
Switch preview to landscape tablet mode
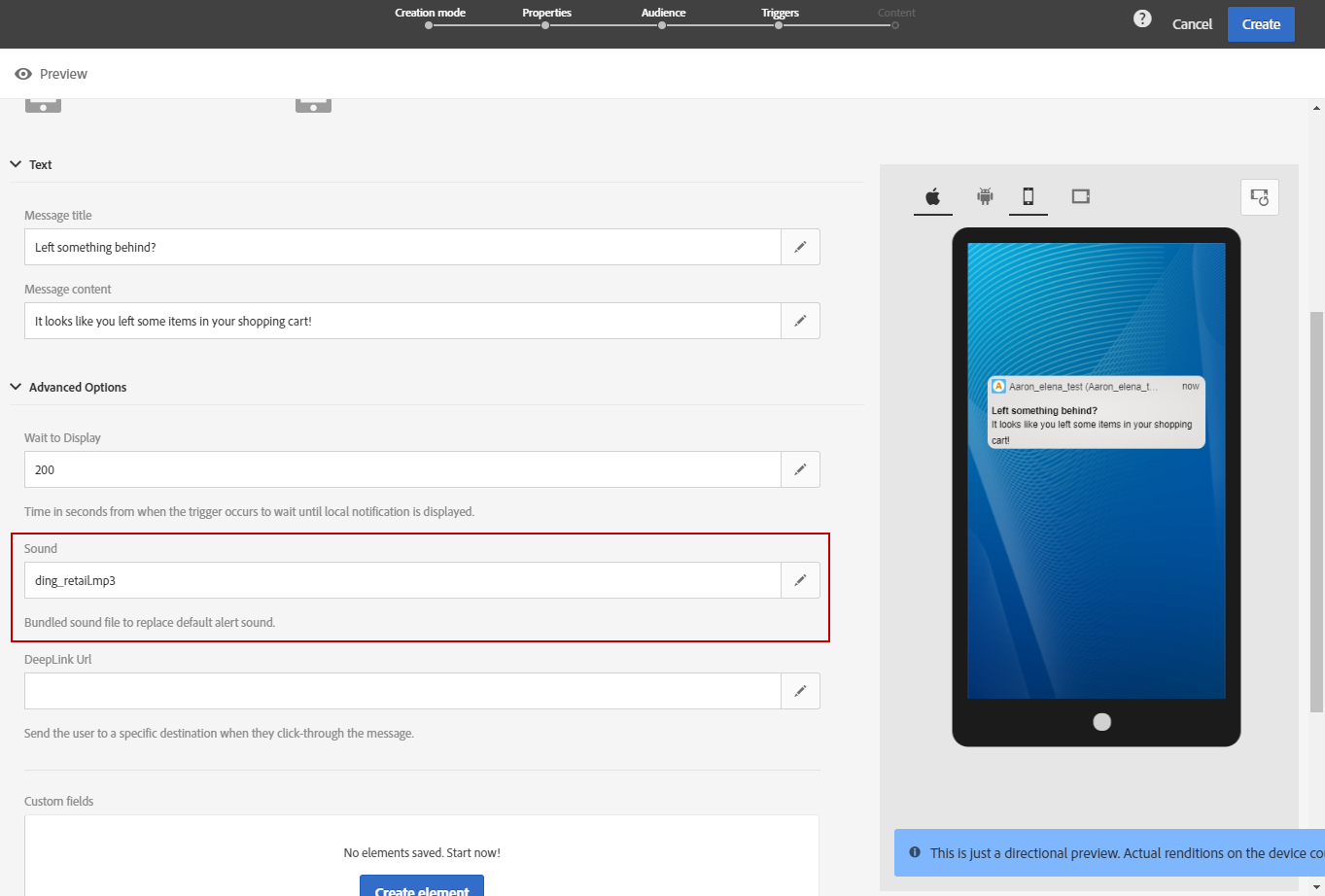click(1081, 196)
